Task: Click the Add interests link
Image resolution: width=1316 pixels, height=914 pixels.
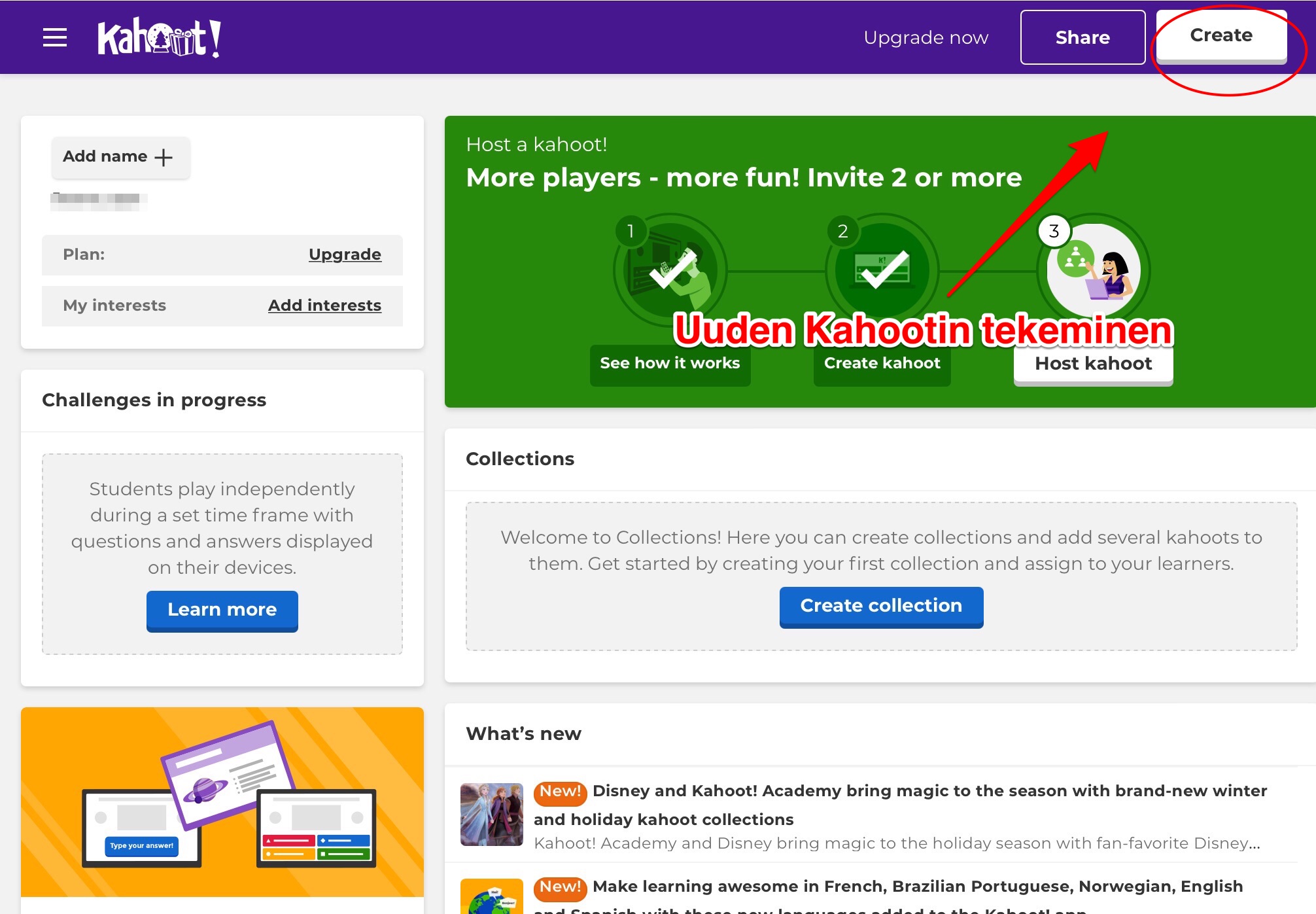Action: [x=324, y=306]
